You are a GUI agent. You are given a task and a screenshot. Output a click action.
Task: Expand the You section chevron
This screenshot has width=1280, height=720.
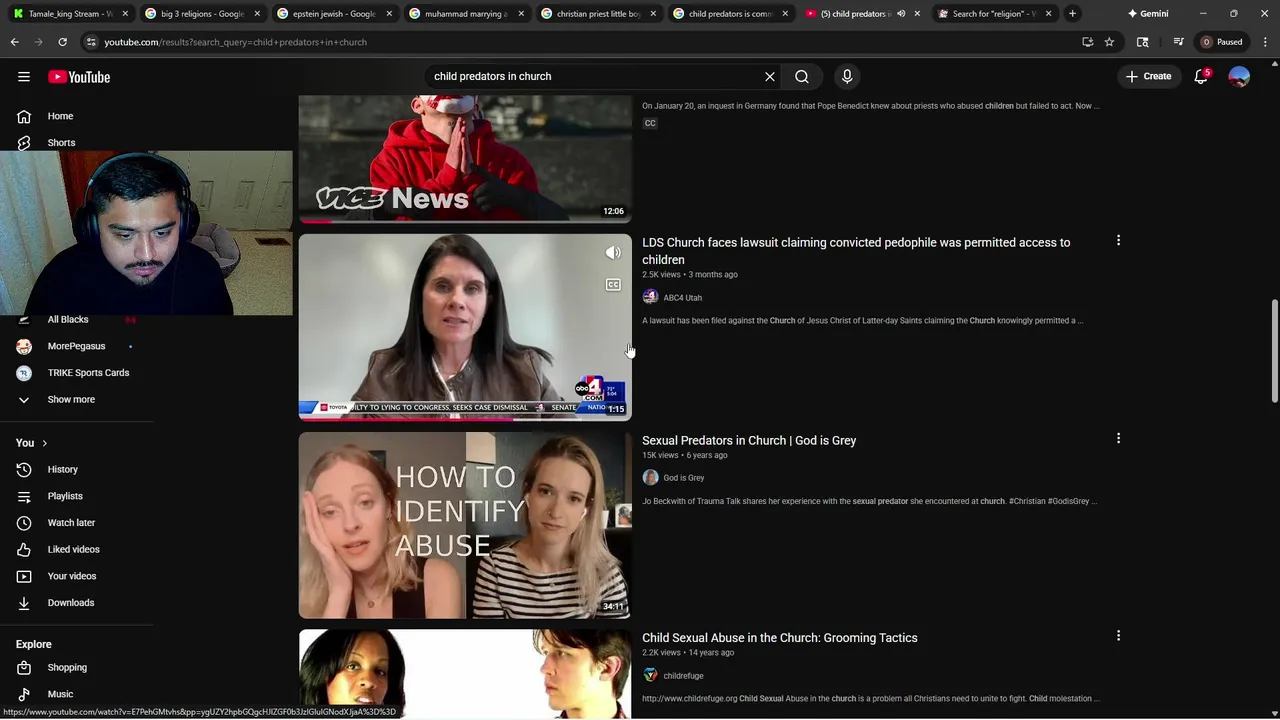coord(44,443)
